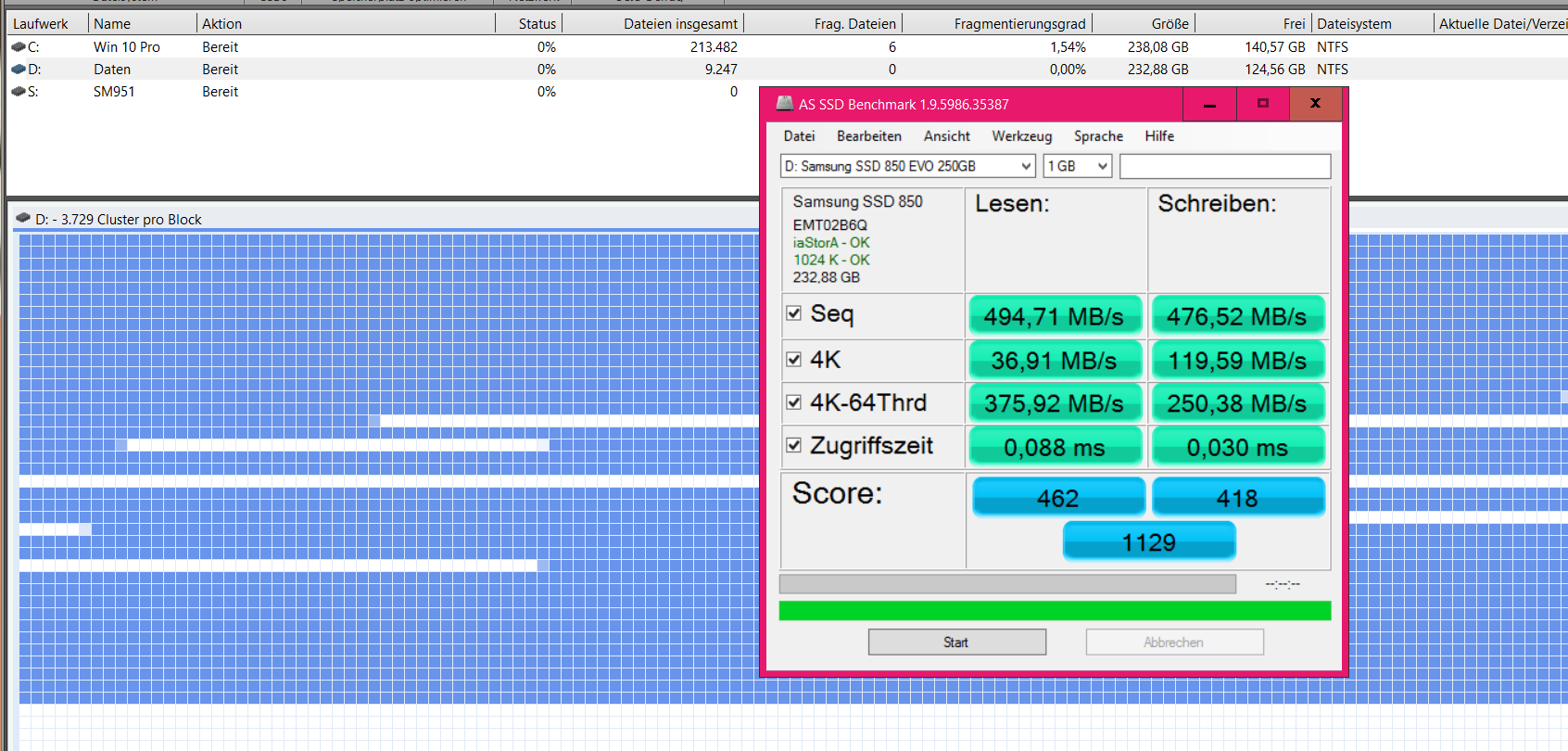1568x751 pixels.
Task: Click the Abbrechen button
Action: (1174, 643)
